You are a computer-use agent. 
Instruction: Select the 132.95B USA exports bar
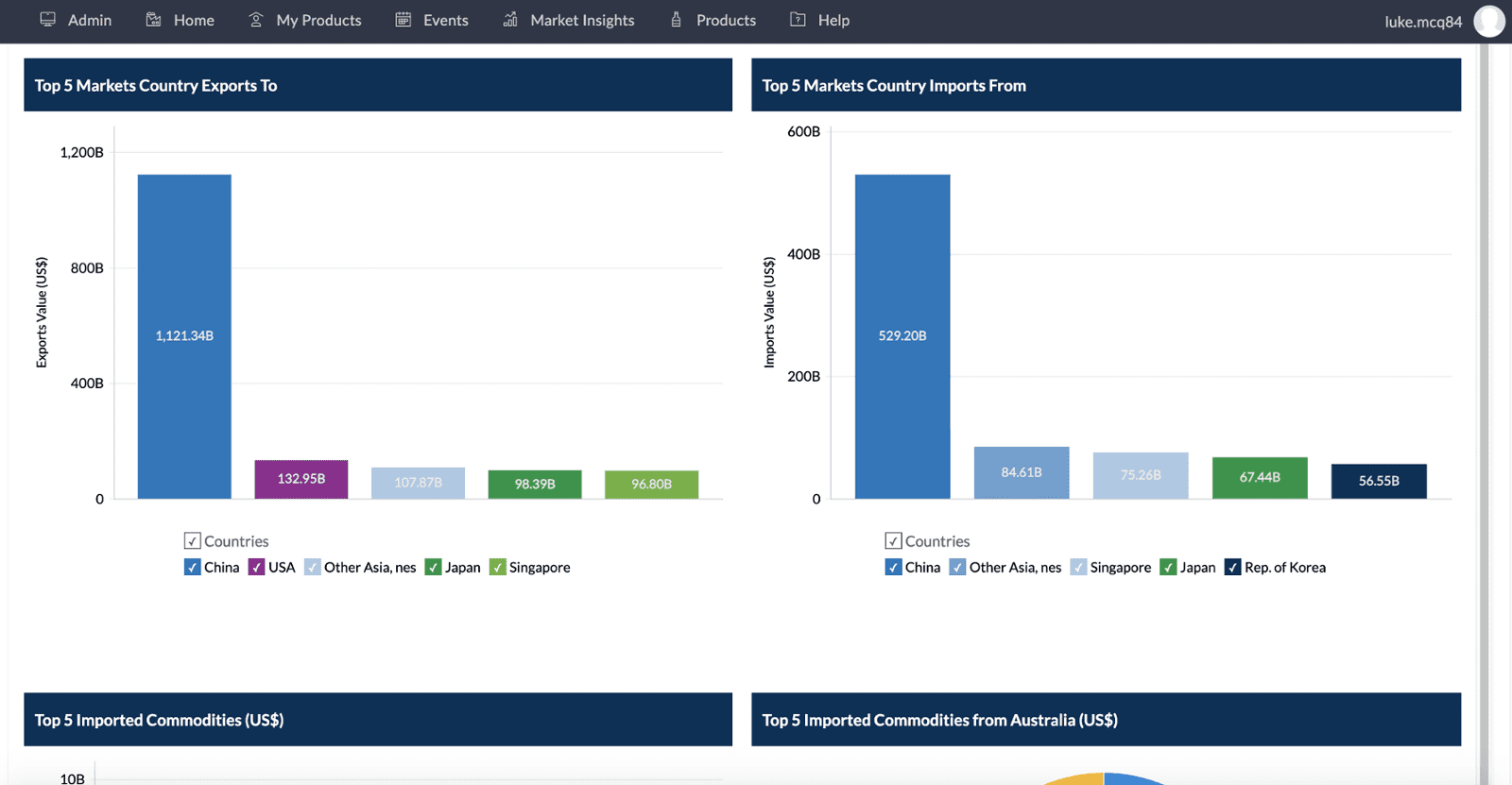(x=301, y=479)
